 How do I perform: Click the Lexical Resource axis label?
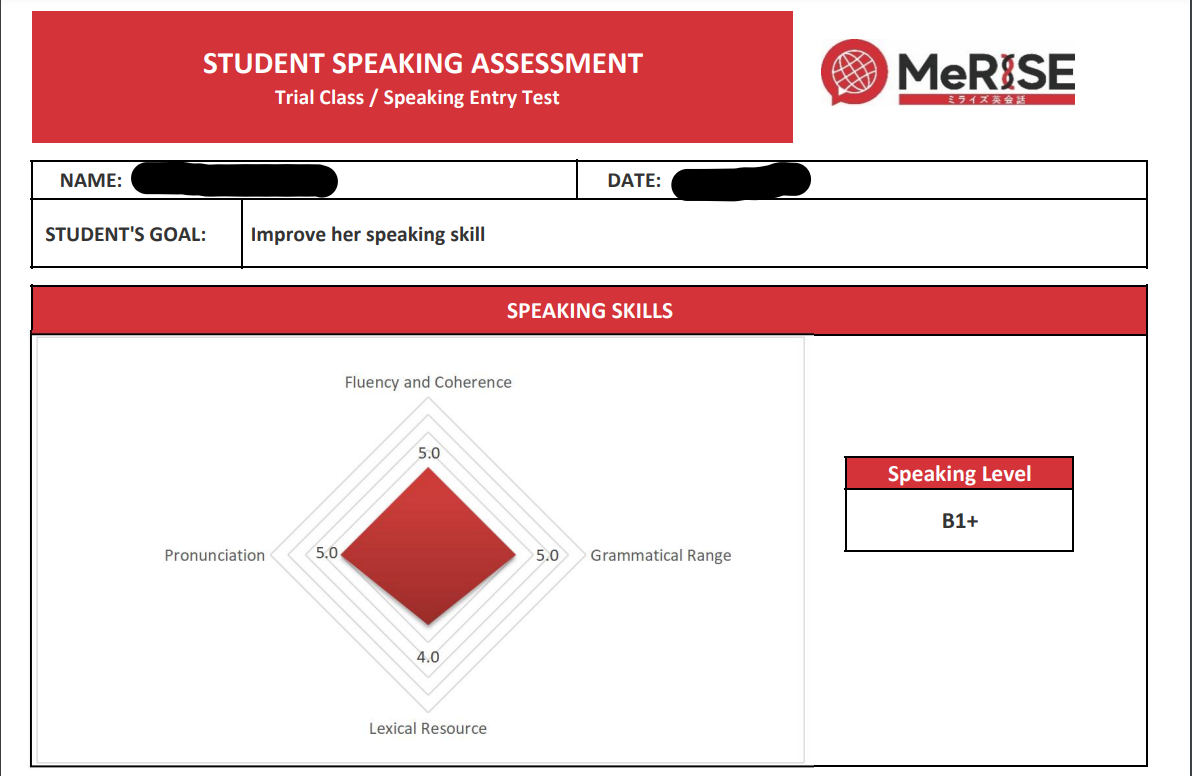pyautogui.click(x=428, y=728)
